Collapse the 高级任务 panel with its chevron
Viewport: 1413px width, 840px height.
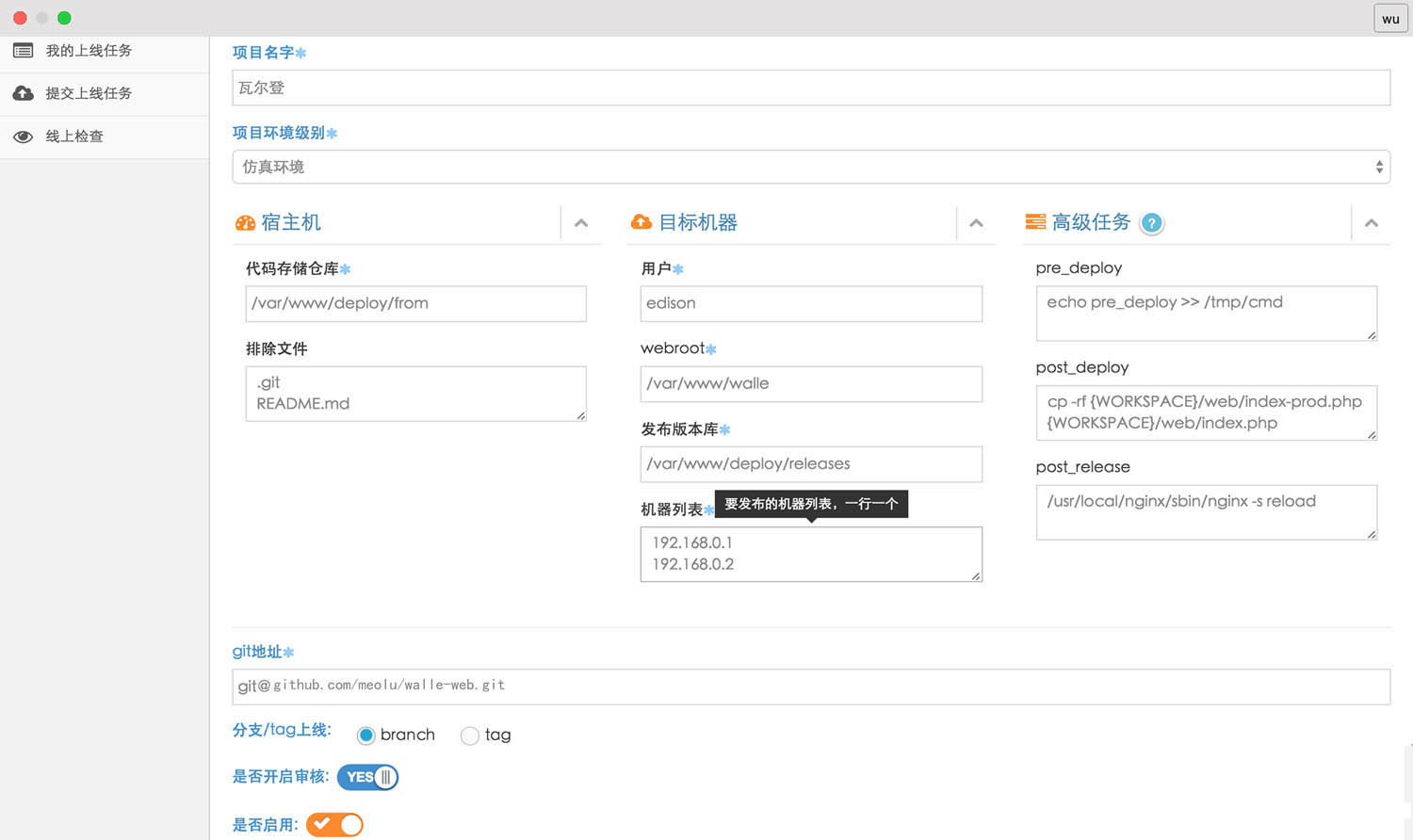[x=1372, y=223]
